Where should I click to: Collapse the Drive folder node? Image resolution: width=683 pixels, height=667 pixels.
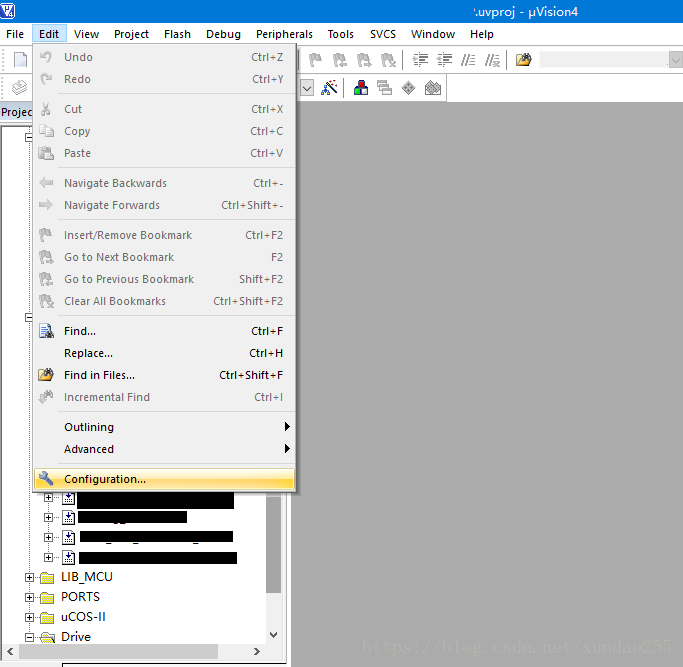pyautogui.click(x=29, y=637)
